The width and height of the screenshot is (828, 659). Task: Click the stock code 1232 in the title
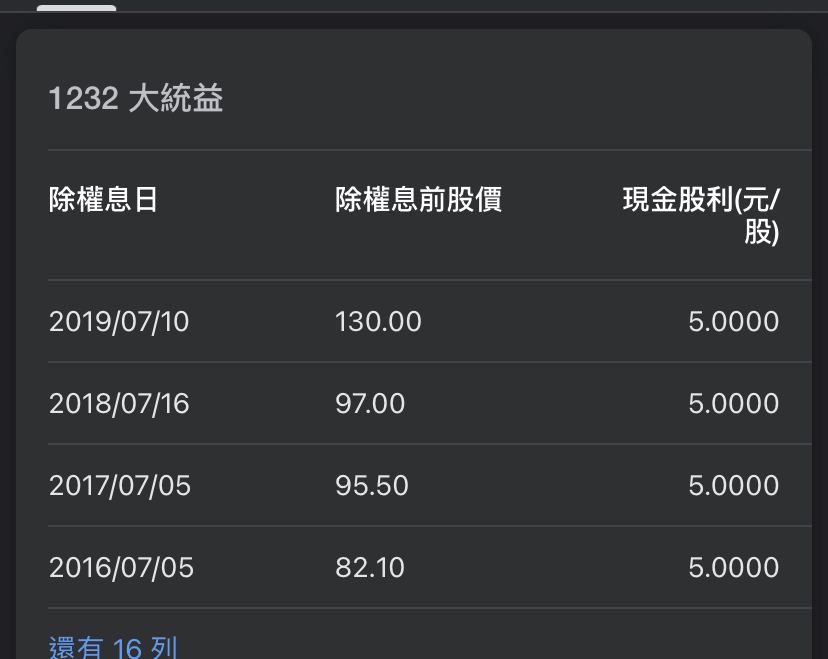click(83, 99)
